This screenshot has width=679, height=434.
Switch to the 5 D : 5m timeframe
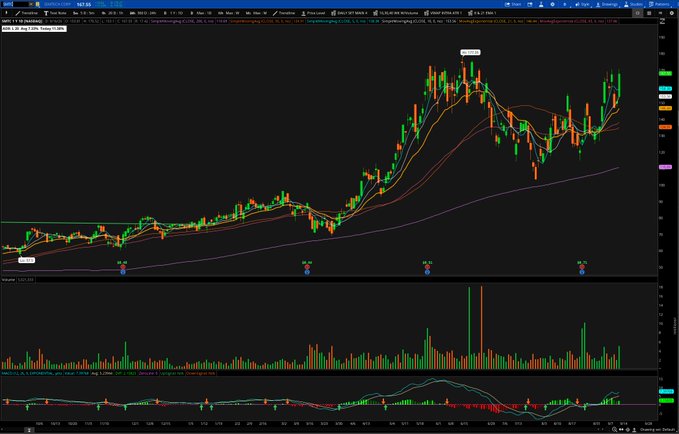coord(84,13)
